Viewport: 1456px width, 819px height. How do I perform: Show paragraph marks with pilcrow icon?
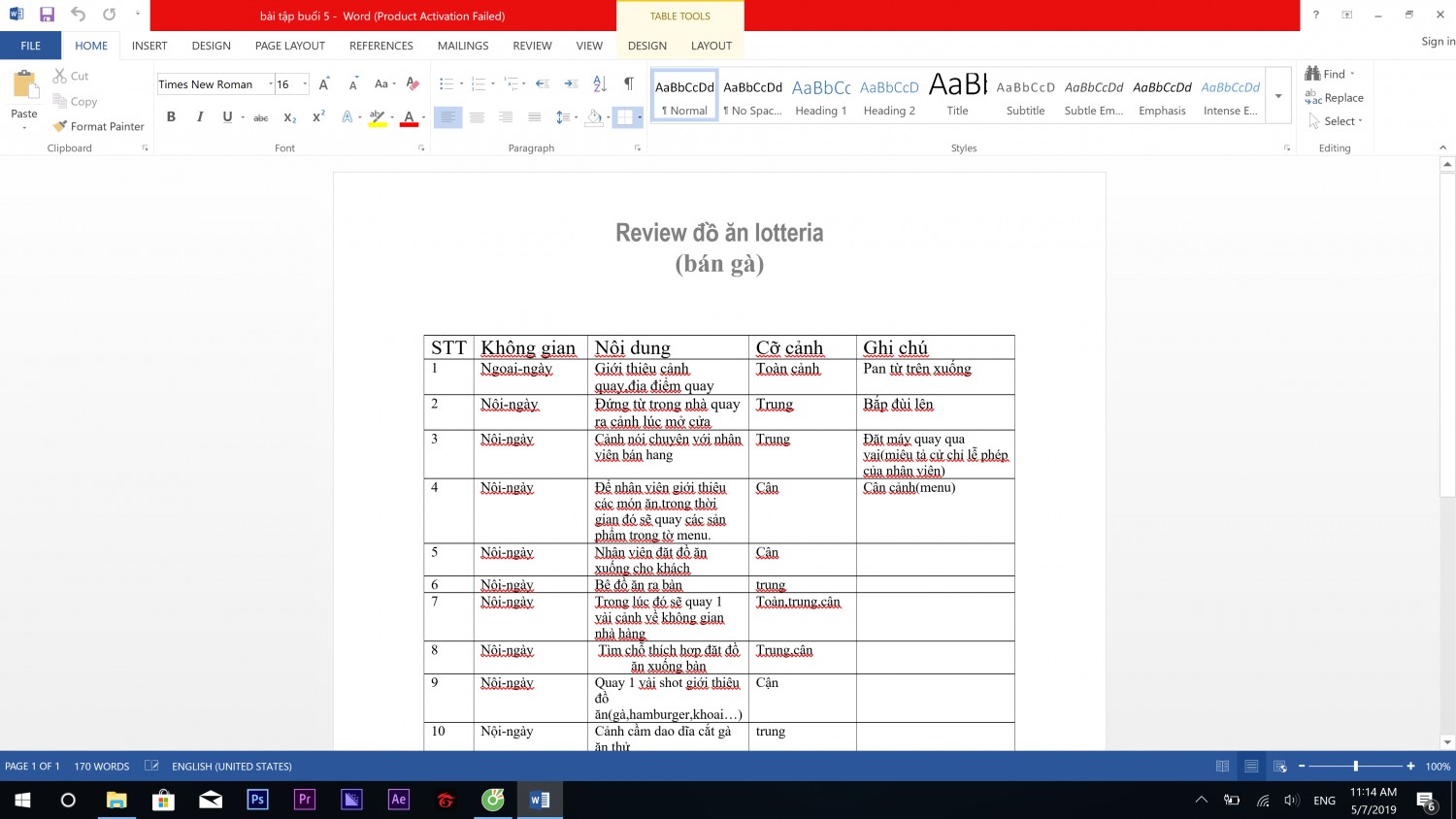[629, 84]
